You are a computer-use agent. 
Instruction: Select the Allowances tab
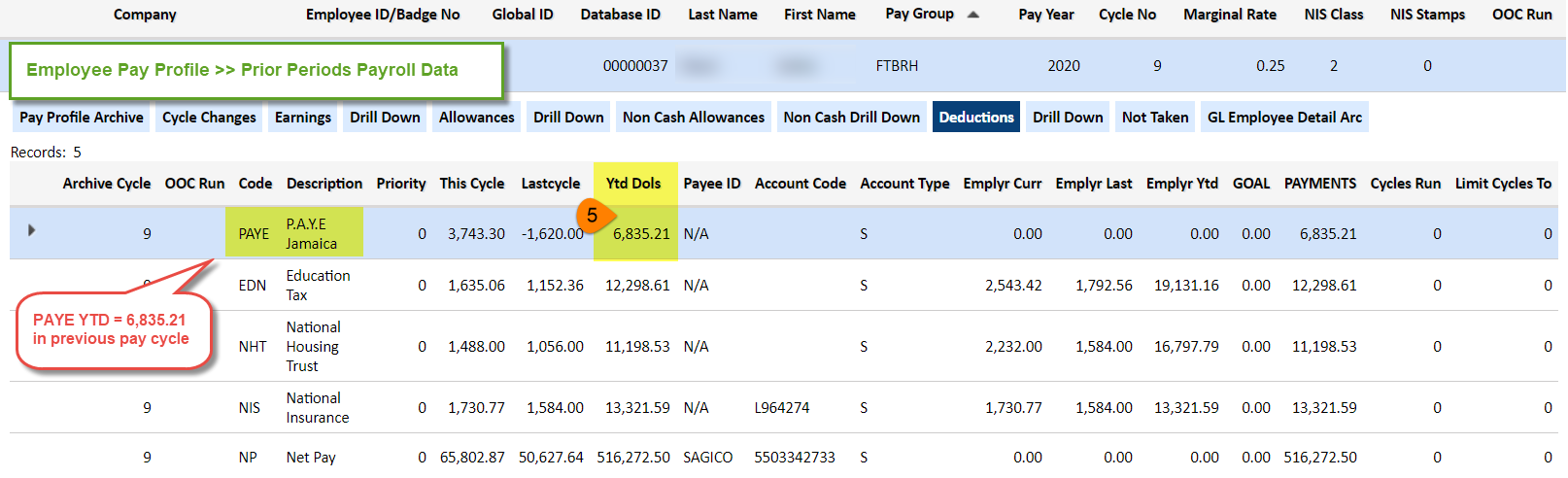pos(477,118)
